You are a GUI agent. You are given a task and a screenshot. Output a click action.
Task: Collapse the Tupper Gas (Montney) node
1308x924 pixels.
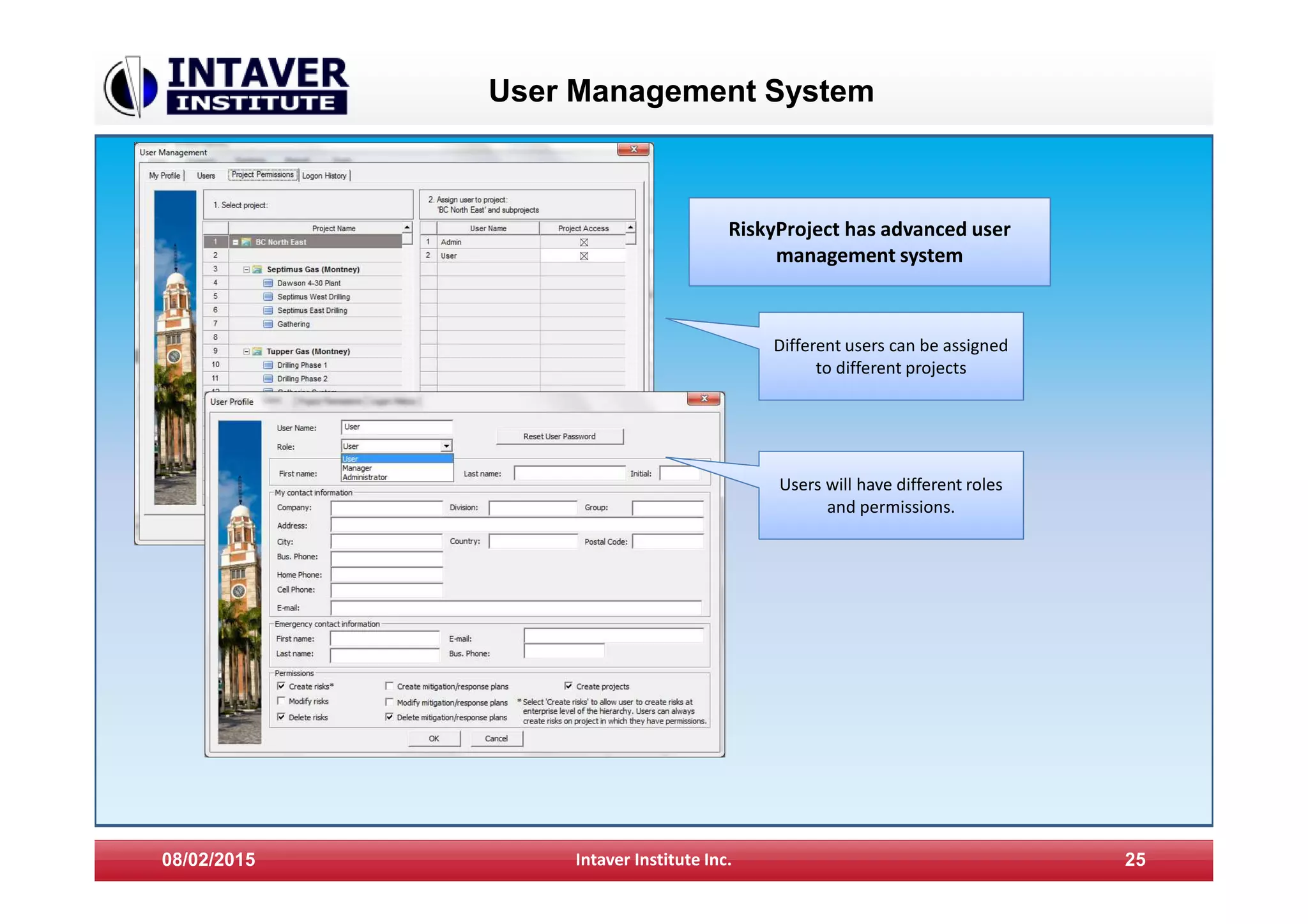(x=247, y=352)
